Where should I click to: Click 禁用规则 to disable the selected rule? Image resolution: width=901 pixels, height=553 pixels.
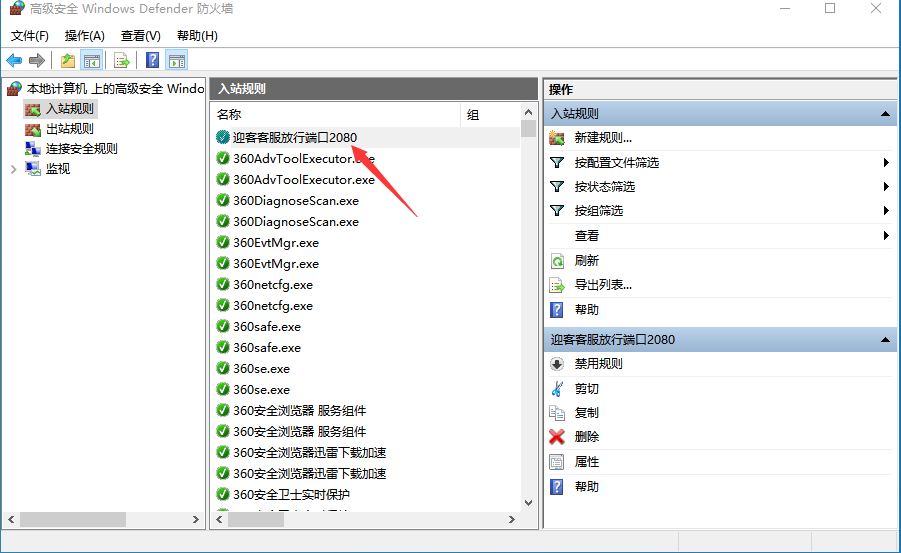tap(598, 364)
